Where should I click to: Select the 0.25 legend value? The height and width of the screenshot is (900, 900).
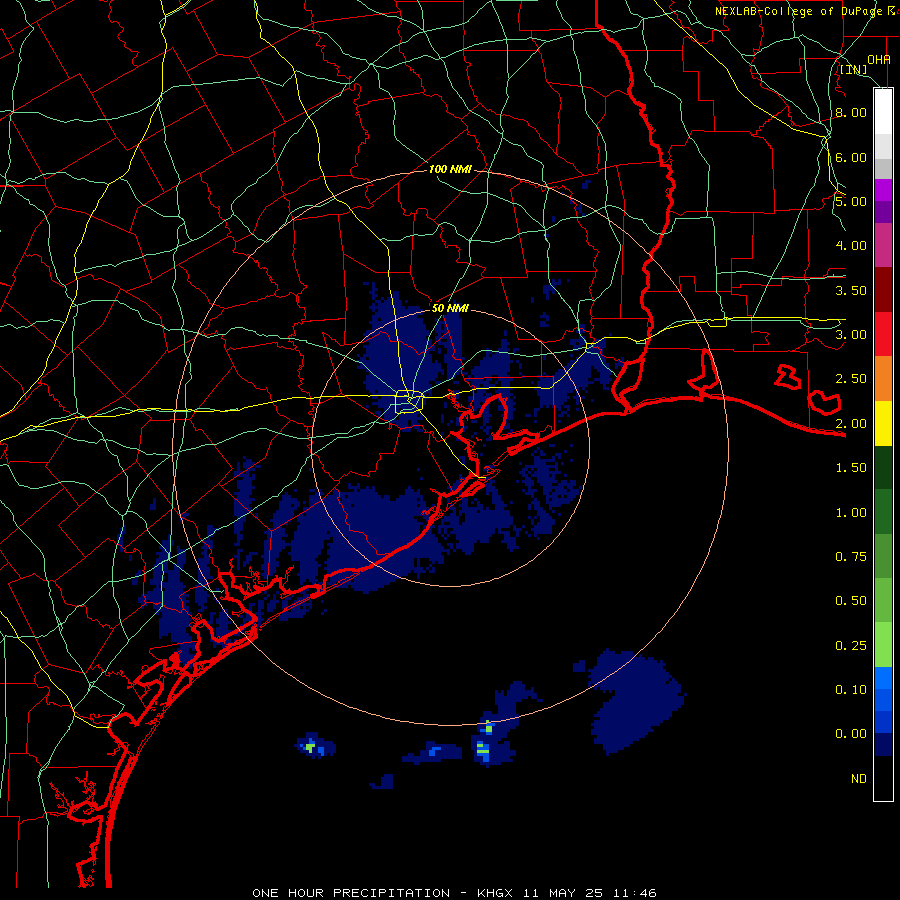coord(851,646)
